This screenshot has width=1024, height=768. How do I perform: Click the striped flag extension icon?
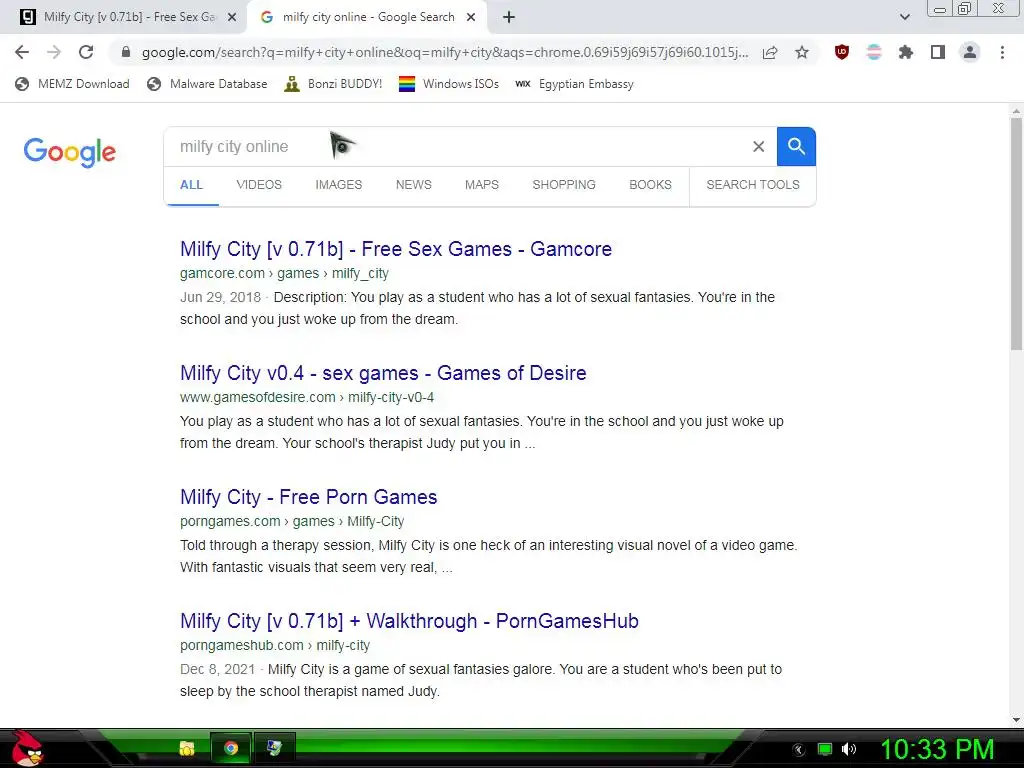pos(874,52)
